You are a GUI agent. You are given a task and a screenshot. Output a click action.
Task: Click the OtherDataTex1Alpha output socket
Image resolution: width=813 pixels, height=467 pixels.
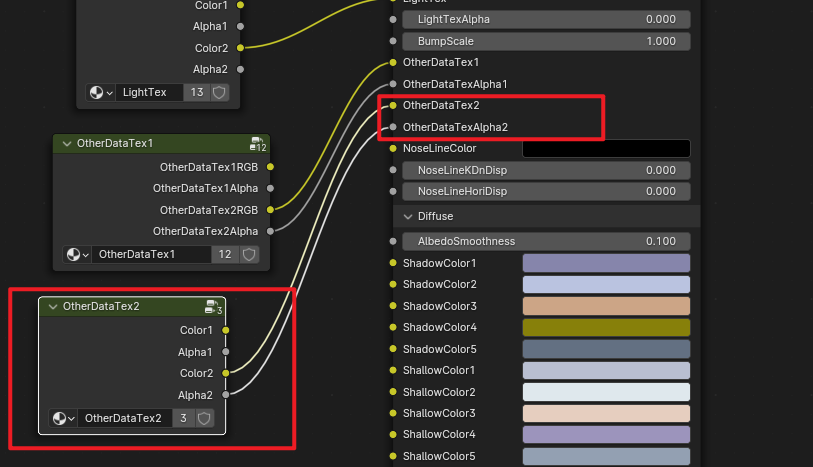[x=270, y=188]
